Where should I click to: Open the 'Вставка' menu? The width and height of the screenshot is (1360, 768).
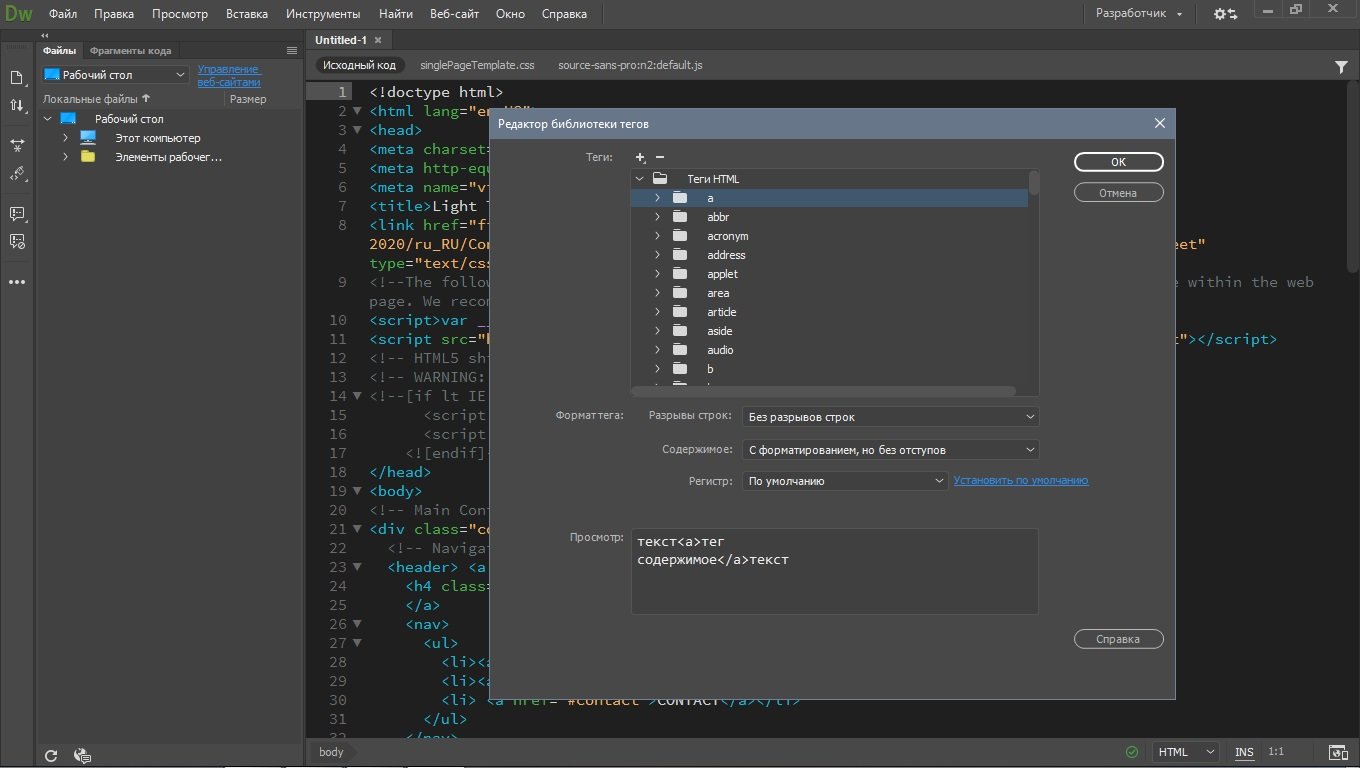point(247,14)
